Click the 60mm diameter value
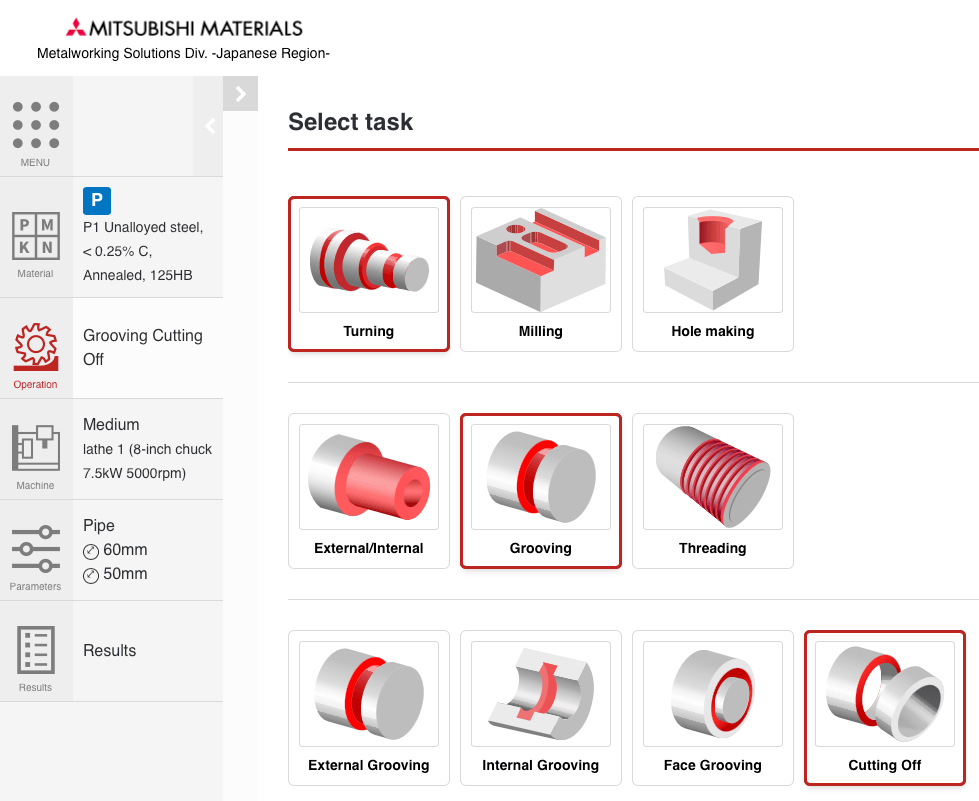979x801 pixels. click(125, 550)
